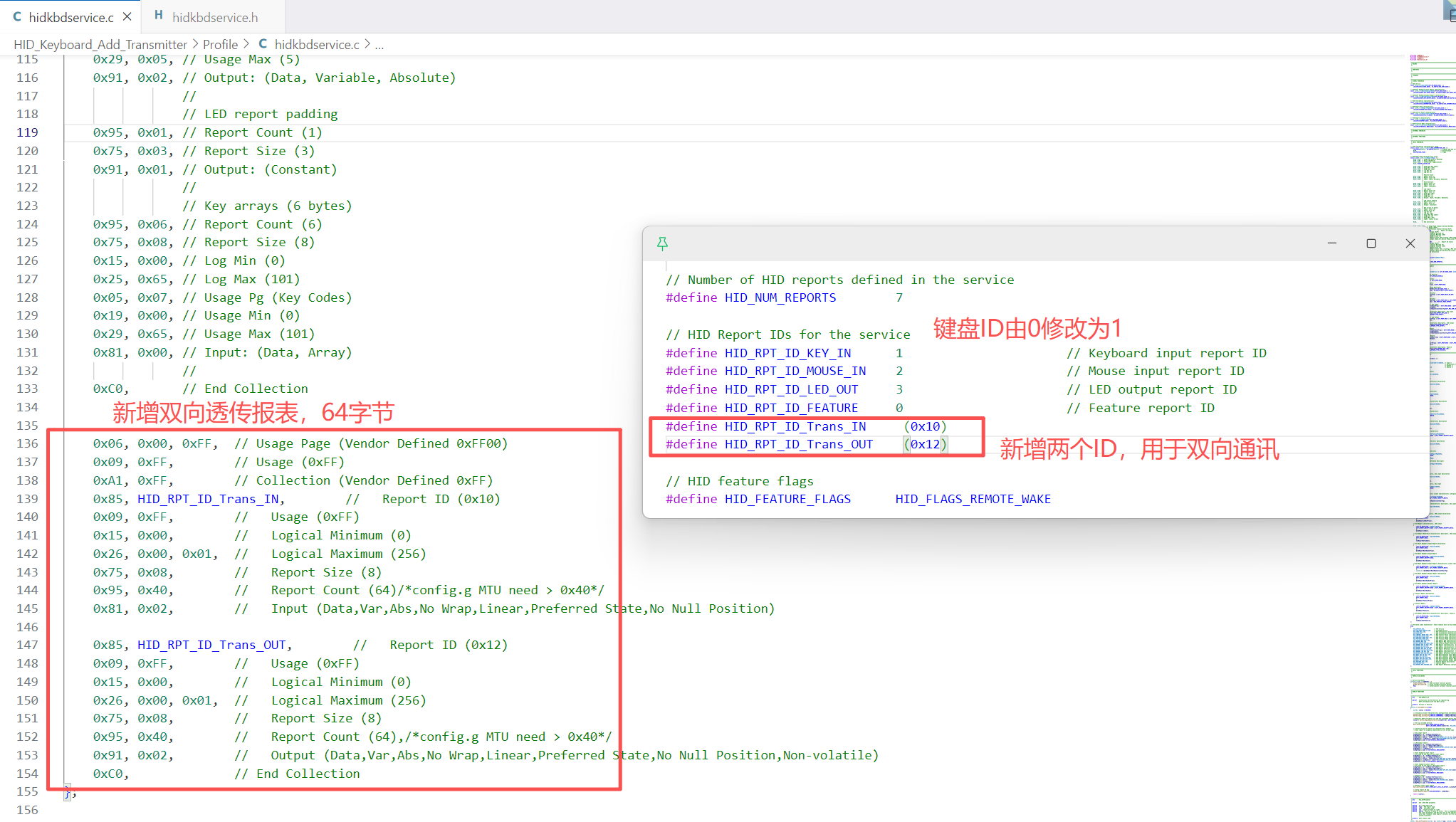The height and width of the screenshot is (822, 1456).
Task: Click the breadcrumb ellipsis symbol segment
Action: [x=379, y=44]
